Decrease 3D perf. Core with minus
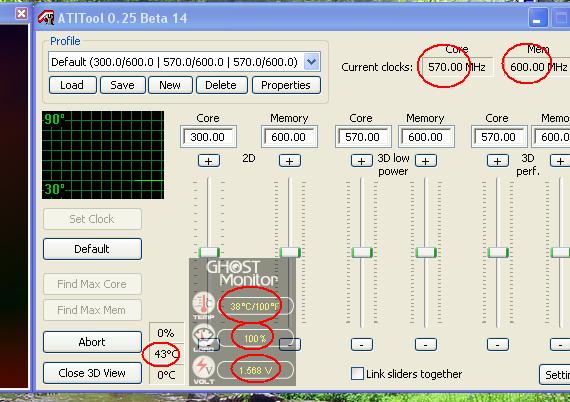The width and height of the screenshot is (570, 402). pyautogui.click(x=498, y=344)
